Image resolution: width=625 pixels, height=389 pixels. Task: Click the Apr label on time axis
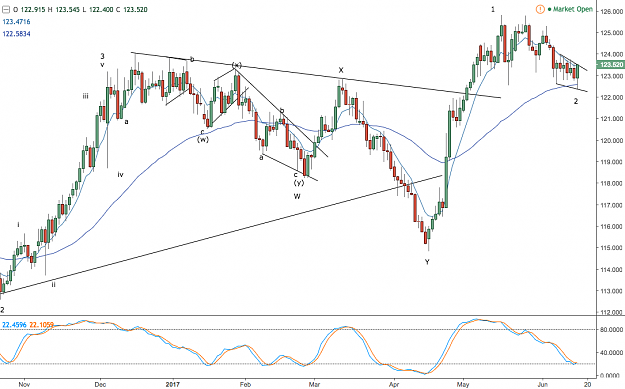[394, 384]
